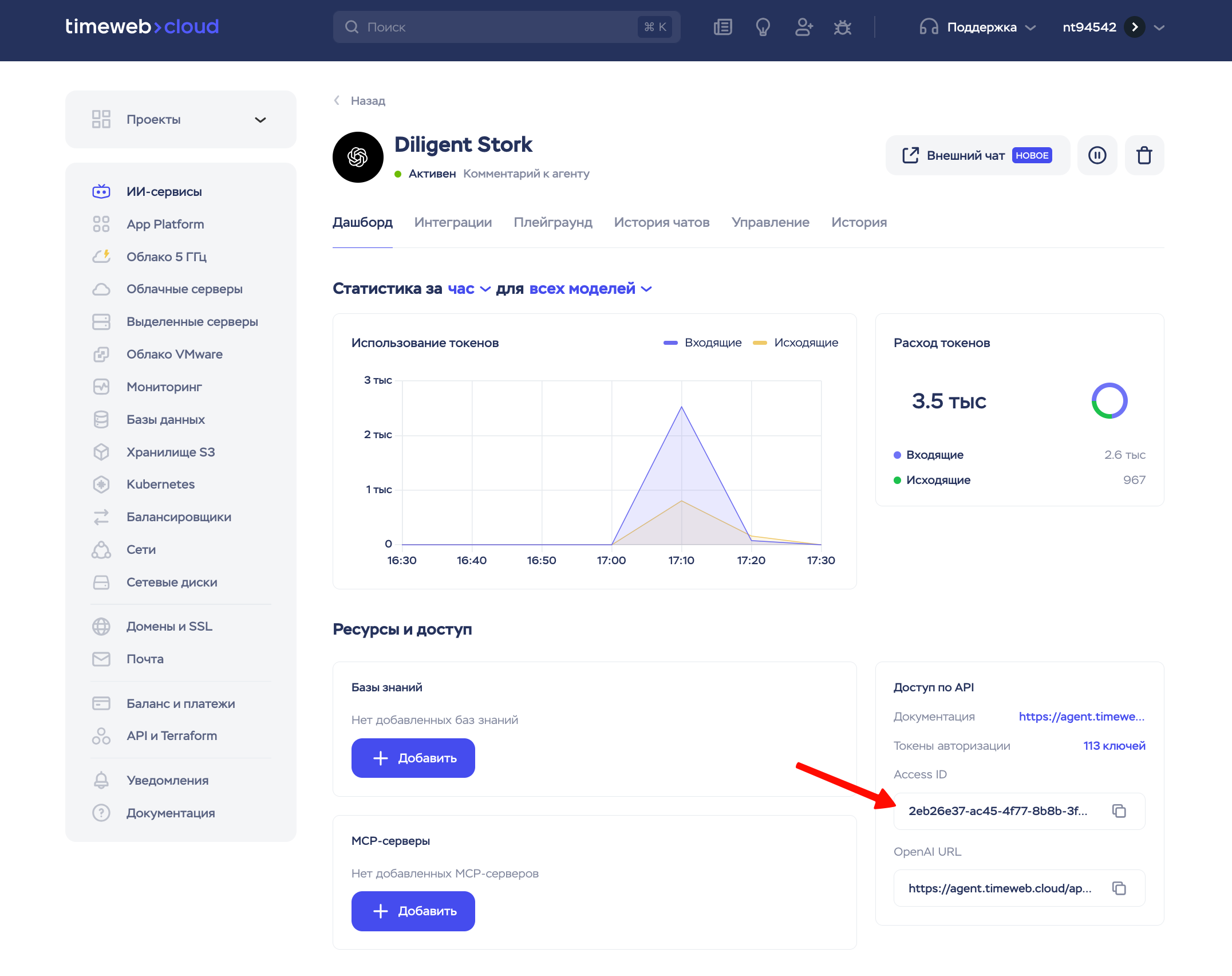Go back using the Назад link
Screen dimensions: 1232x976
point(360,101)
